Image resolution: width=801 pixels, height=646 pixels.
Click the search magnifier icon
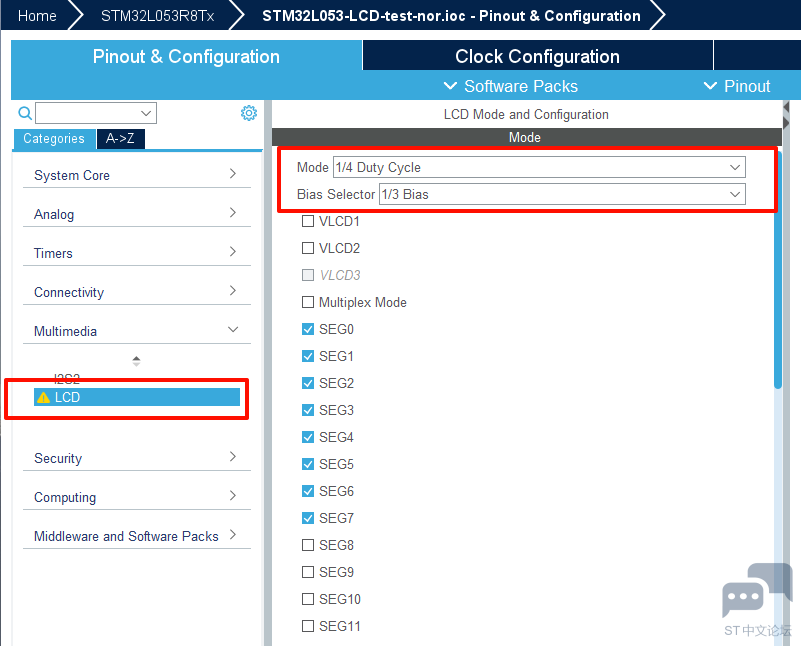coord(25,113)
